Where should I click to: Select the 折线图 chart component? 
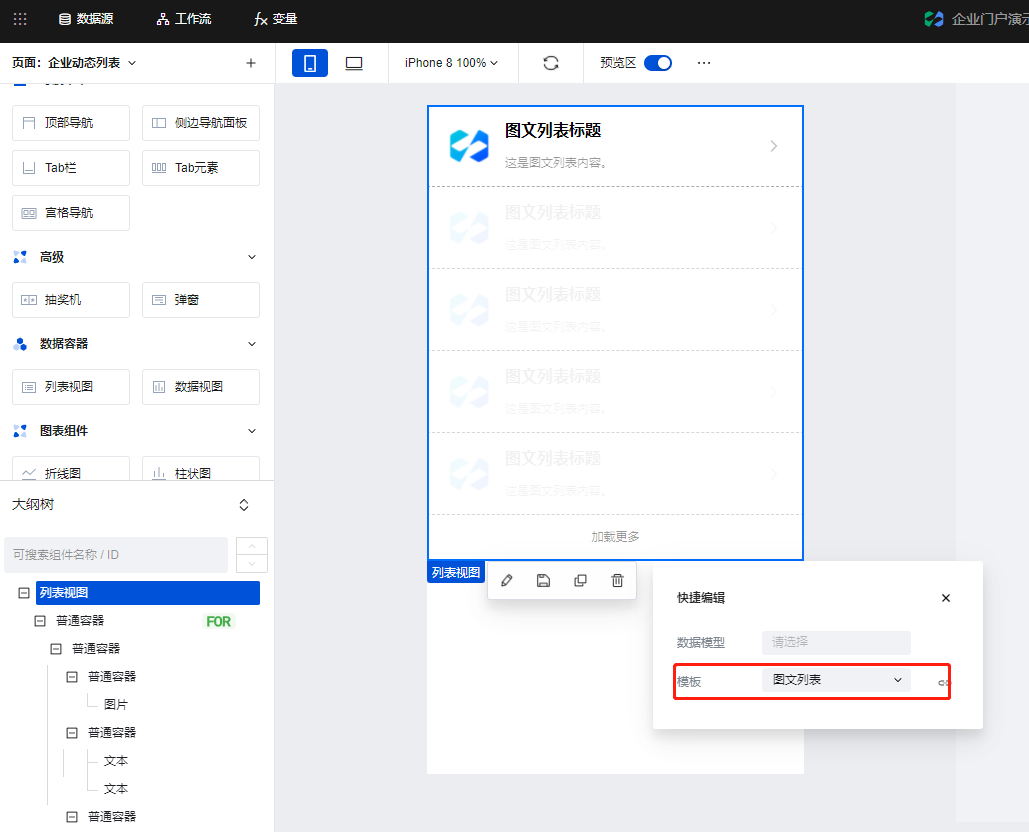click(71, 468)
